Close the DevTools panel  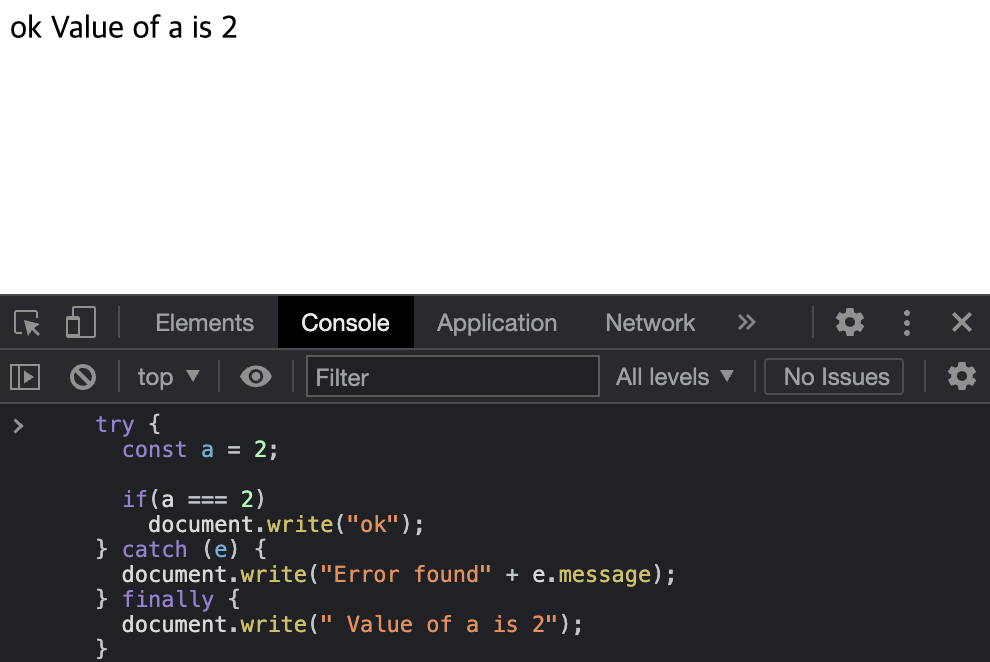tap(962, 322)
